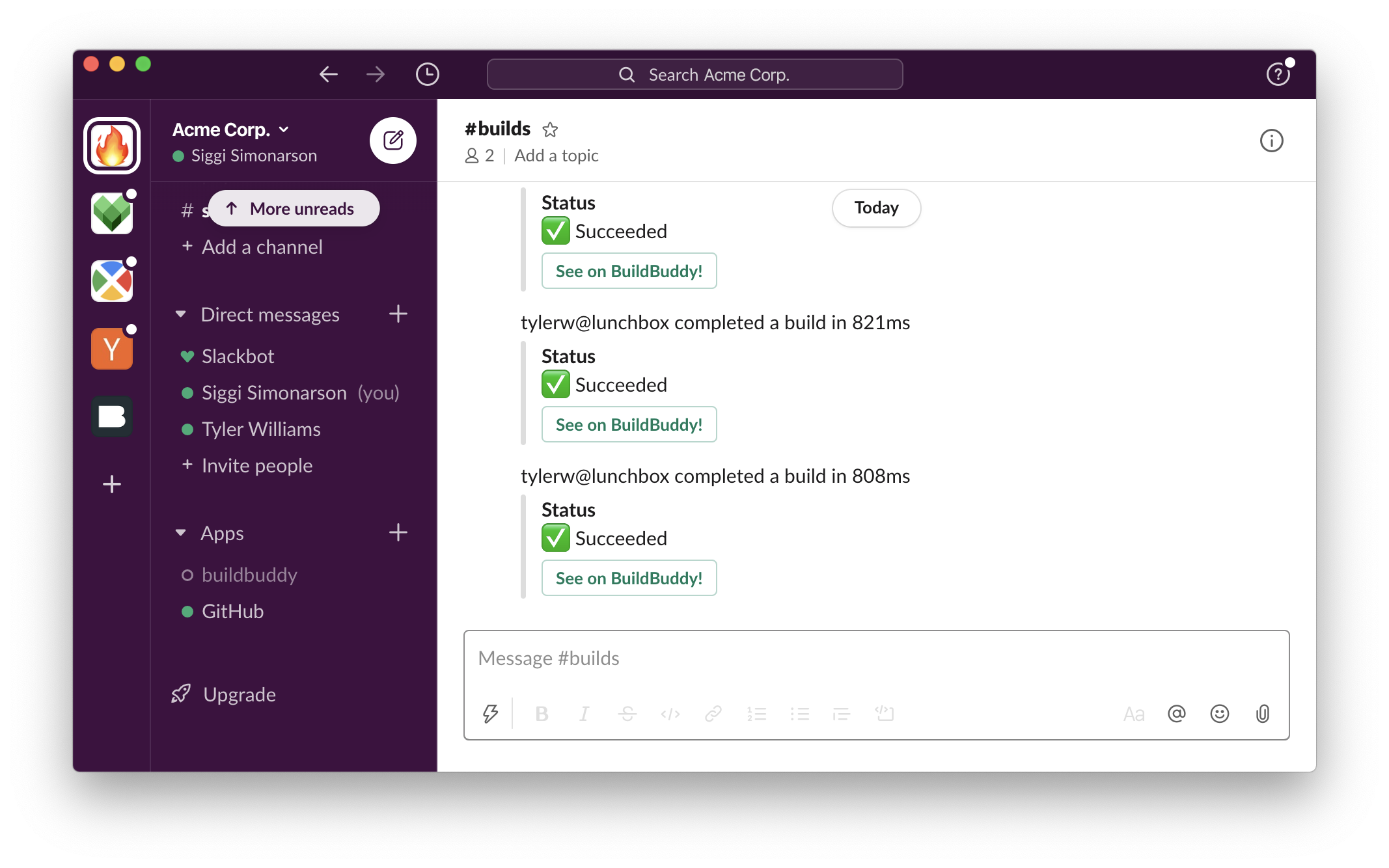Image resolution: width=1389 pixels, height=868 pixels.
Task: View the 2 channel members
Action: point(480,156)
